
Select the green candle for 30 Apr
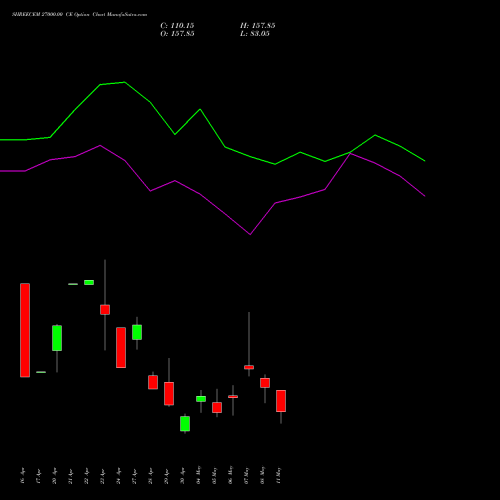[x=185, y=423]
